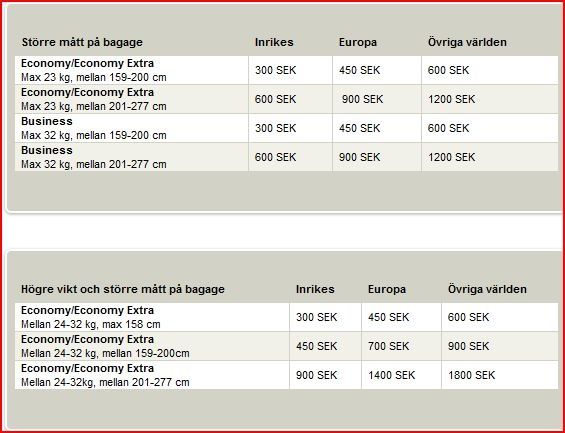
Task: Select the Europa column header in the first table
Action: coord(358,42)
